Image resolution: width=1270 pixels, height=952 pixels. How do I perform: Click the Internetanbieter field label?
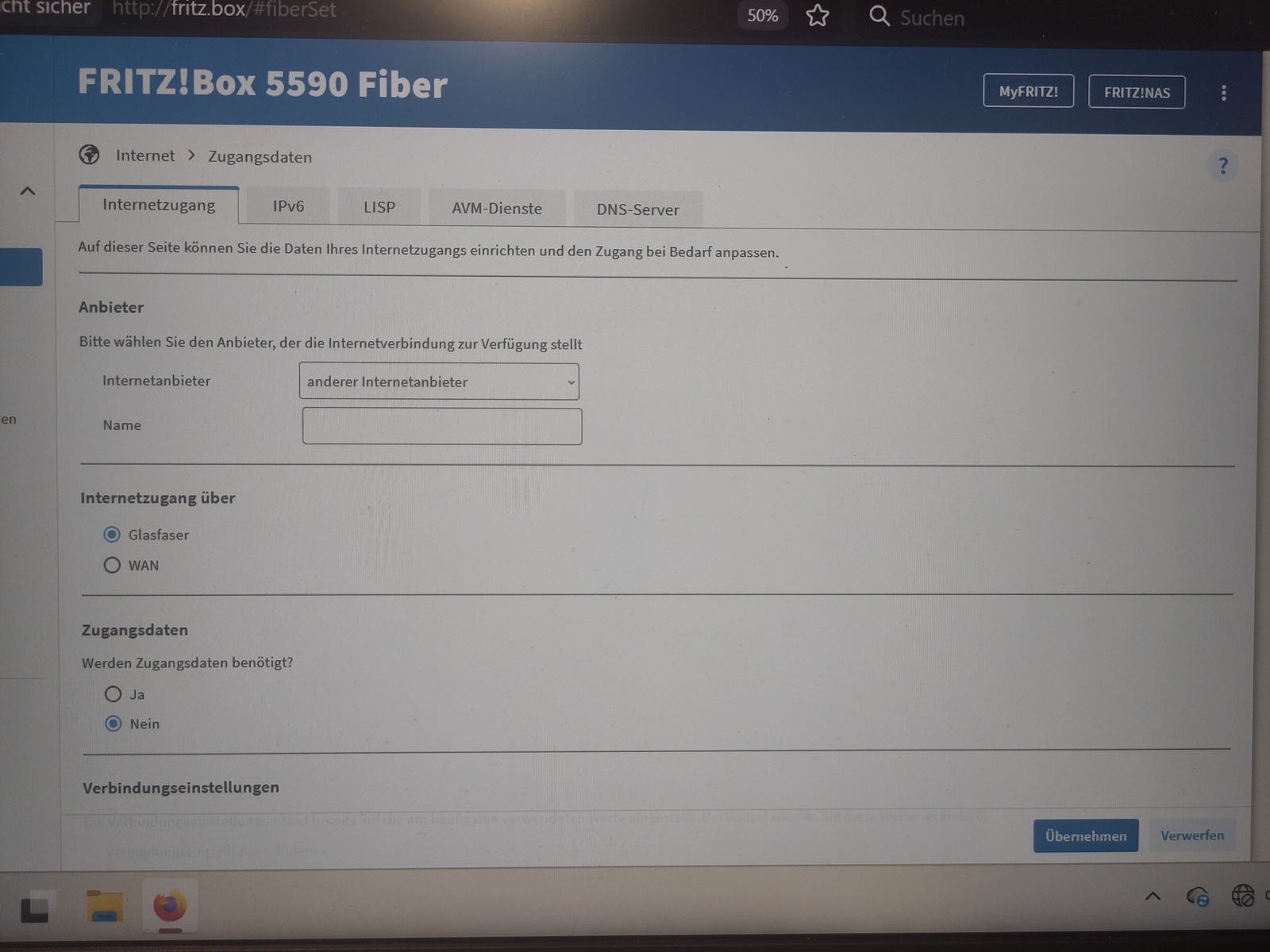tap(156, 381)
